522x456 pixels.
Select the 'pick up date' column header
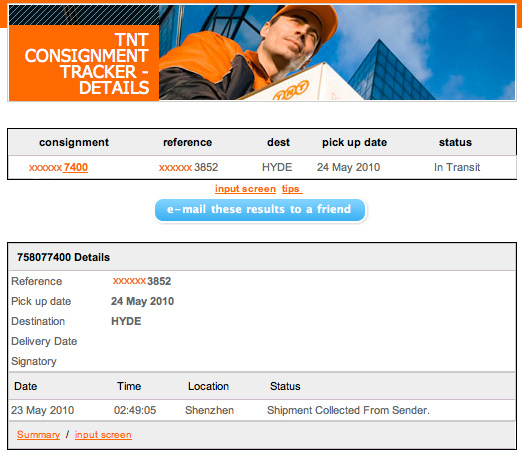[x=354, y=142]
